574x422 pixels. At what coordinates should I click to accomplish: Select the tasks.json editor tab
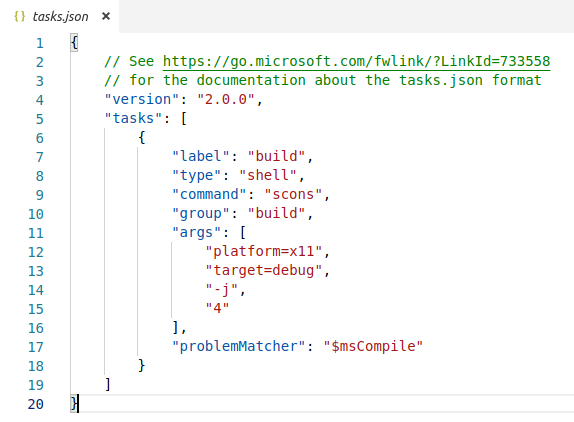tap(59, 16)
